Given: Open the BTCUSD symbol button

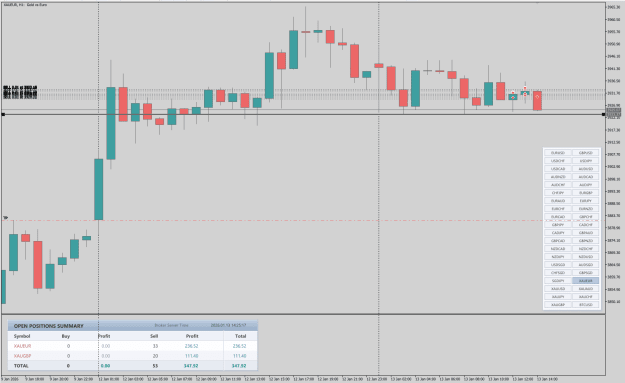Looking at the screenshot, I should coord(585,304).
